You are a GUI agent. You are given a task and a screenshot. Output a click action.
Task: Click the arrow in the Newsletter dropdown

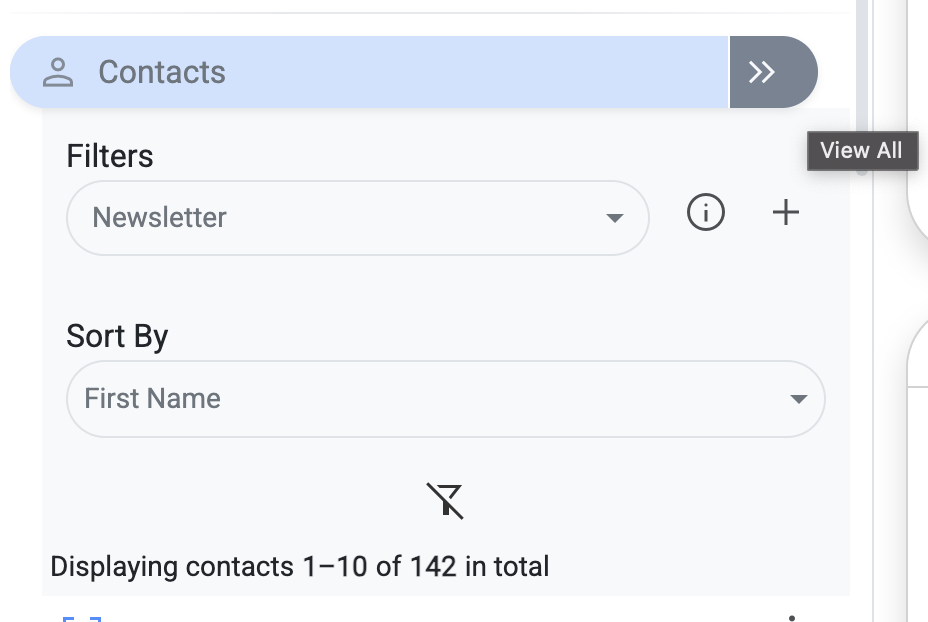[615, 218]
